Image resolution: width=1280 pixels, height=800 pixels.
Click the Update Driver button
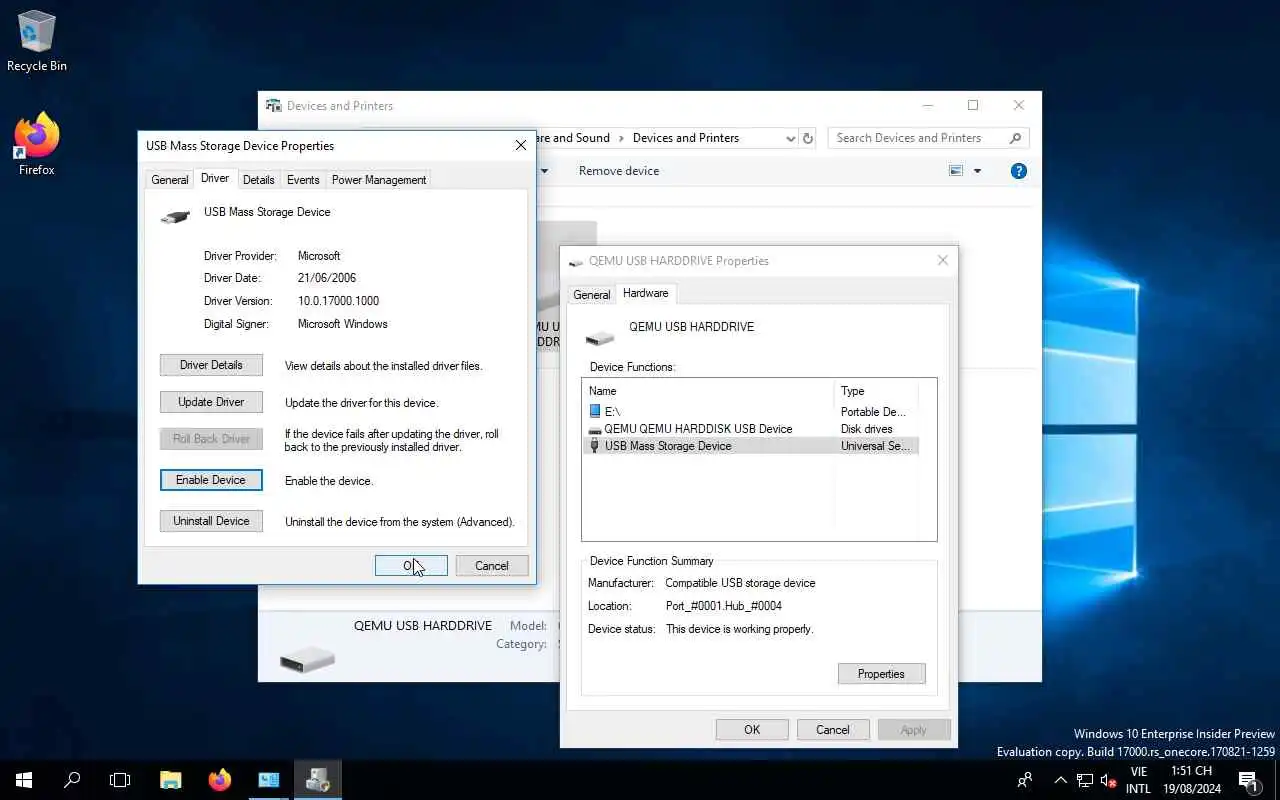(211, 402)
